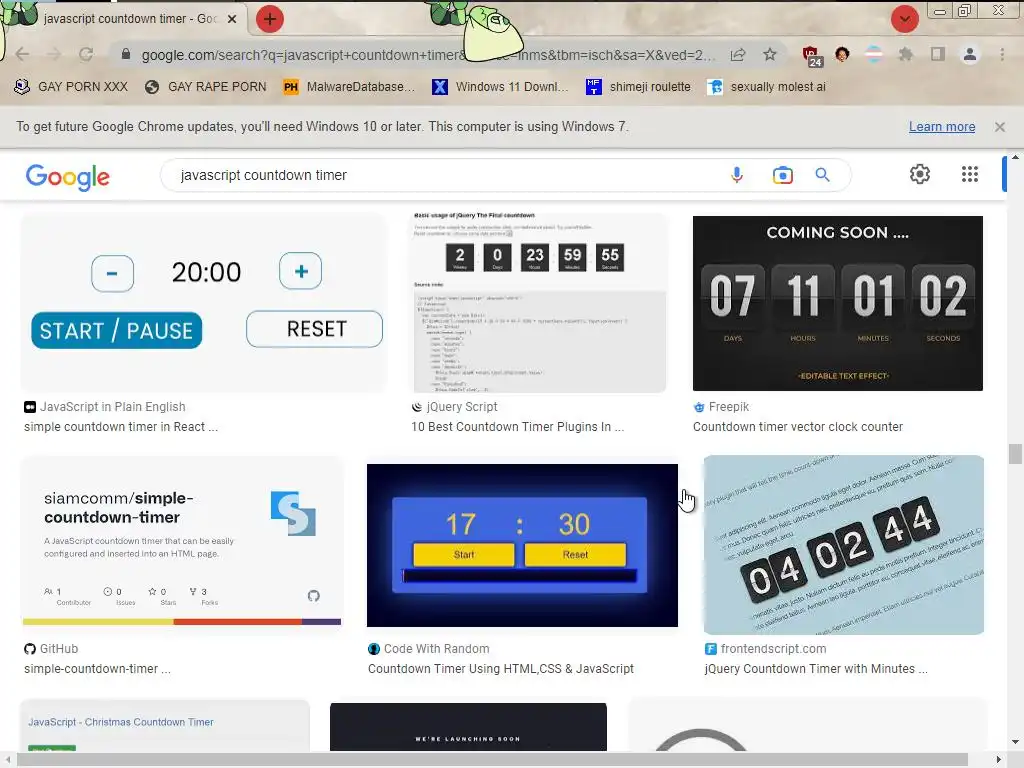This screenshot has width=1024, height=768.
Task: Open '10 Best Countdown Timer Plugins In ...' result
Action: point(517,426)
